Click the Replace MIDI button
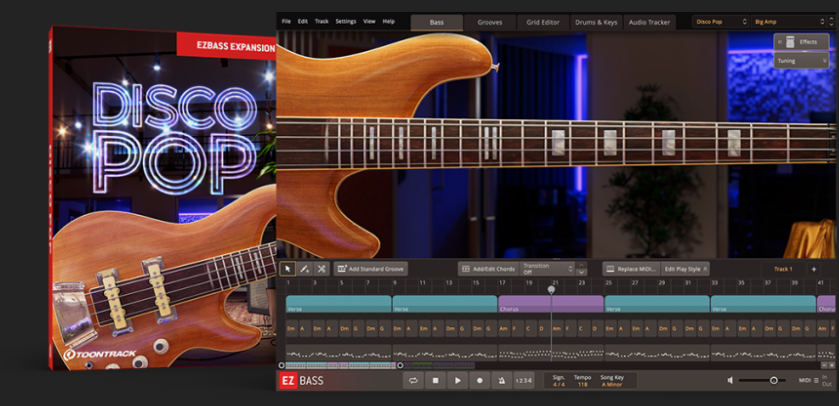Viewport: 839px width, 406px height. [631, 269]
